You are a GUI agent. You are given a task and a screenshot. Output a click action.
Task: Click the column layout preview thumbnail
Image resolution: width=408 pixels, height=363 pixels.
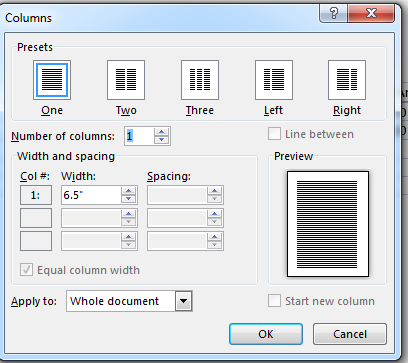click(x=328, y=224)
